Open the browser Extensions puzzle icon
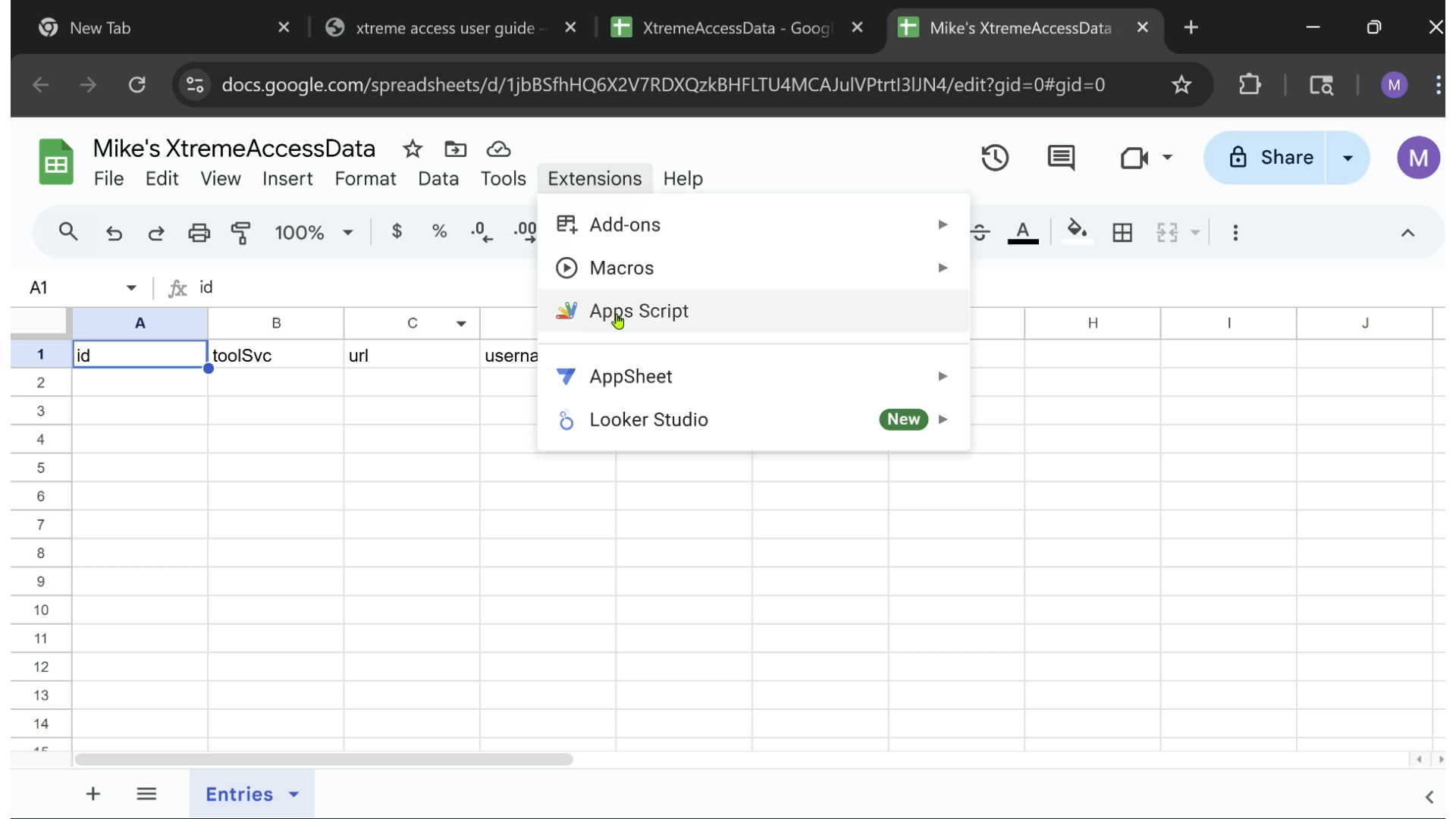The height and width of the screenshot is (819, 1456). (x=1249, y=84)
